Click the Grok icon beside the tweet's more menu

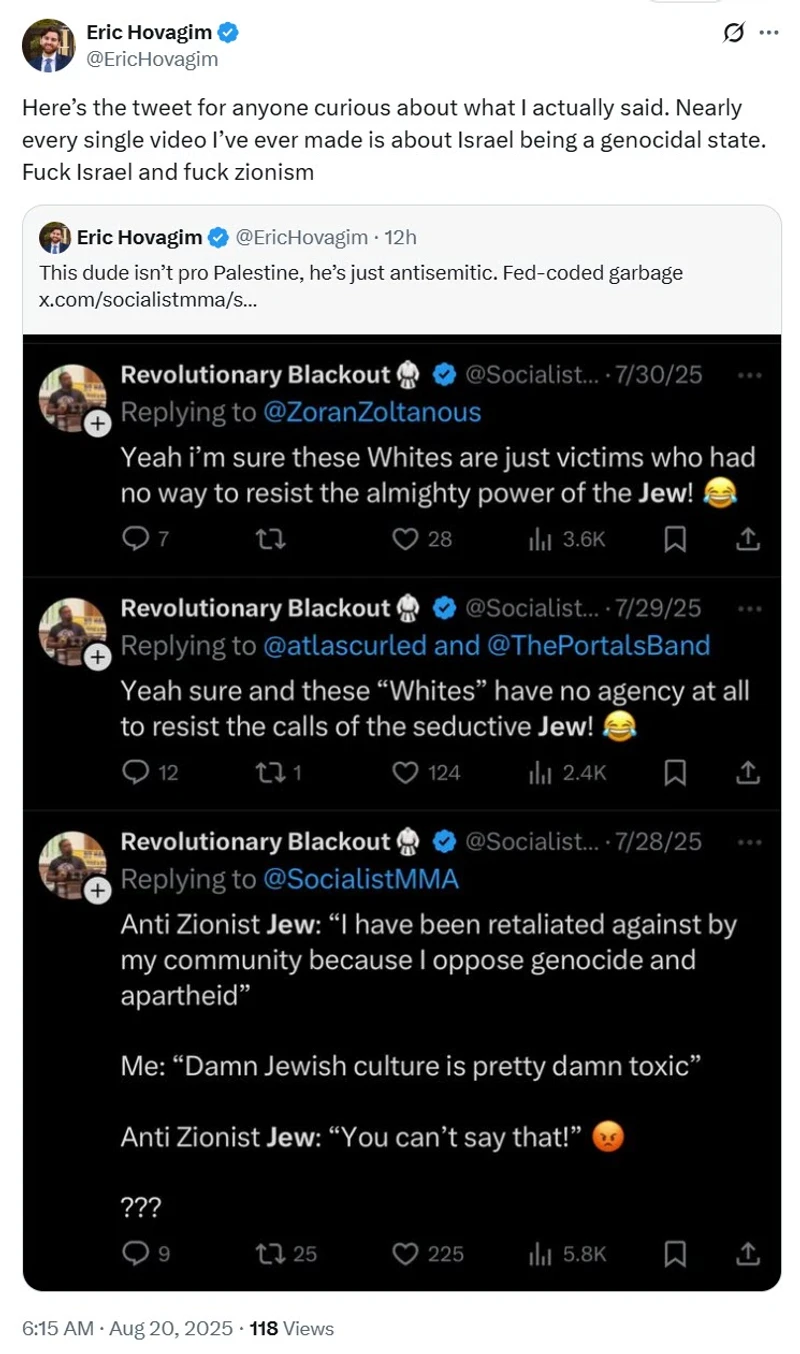pos(733,33)
